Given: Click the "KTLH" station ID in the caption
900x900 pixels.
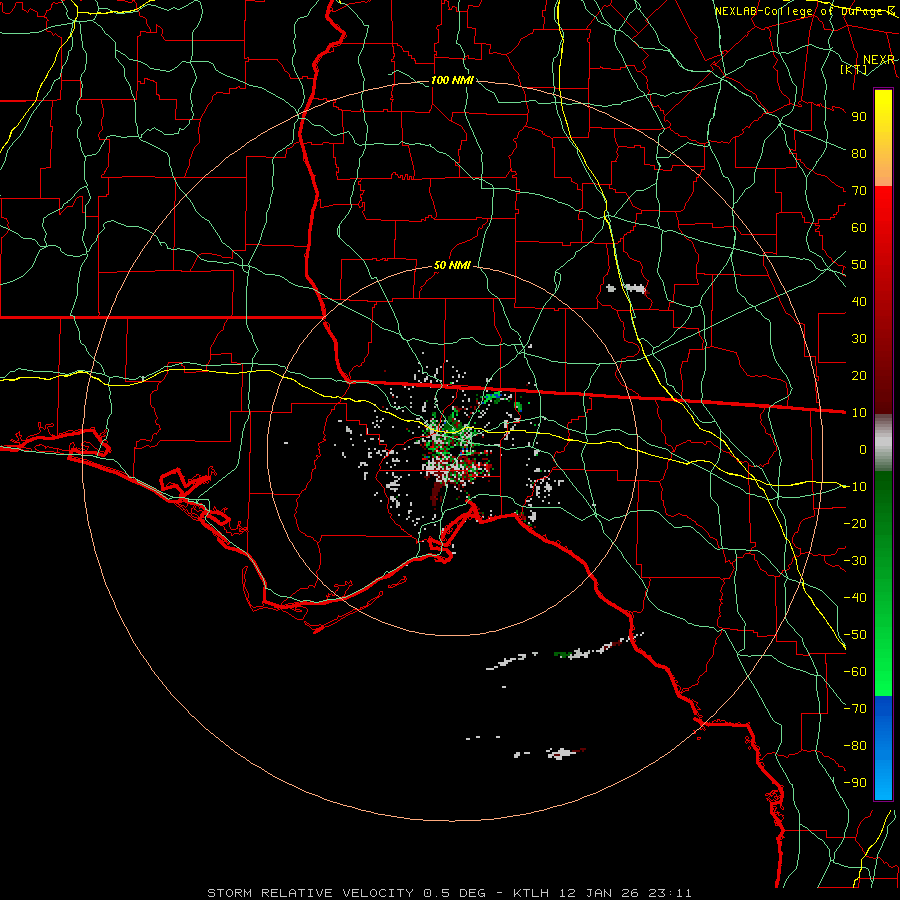Looking at the screenshot, I should click(x=531, y=893).
